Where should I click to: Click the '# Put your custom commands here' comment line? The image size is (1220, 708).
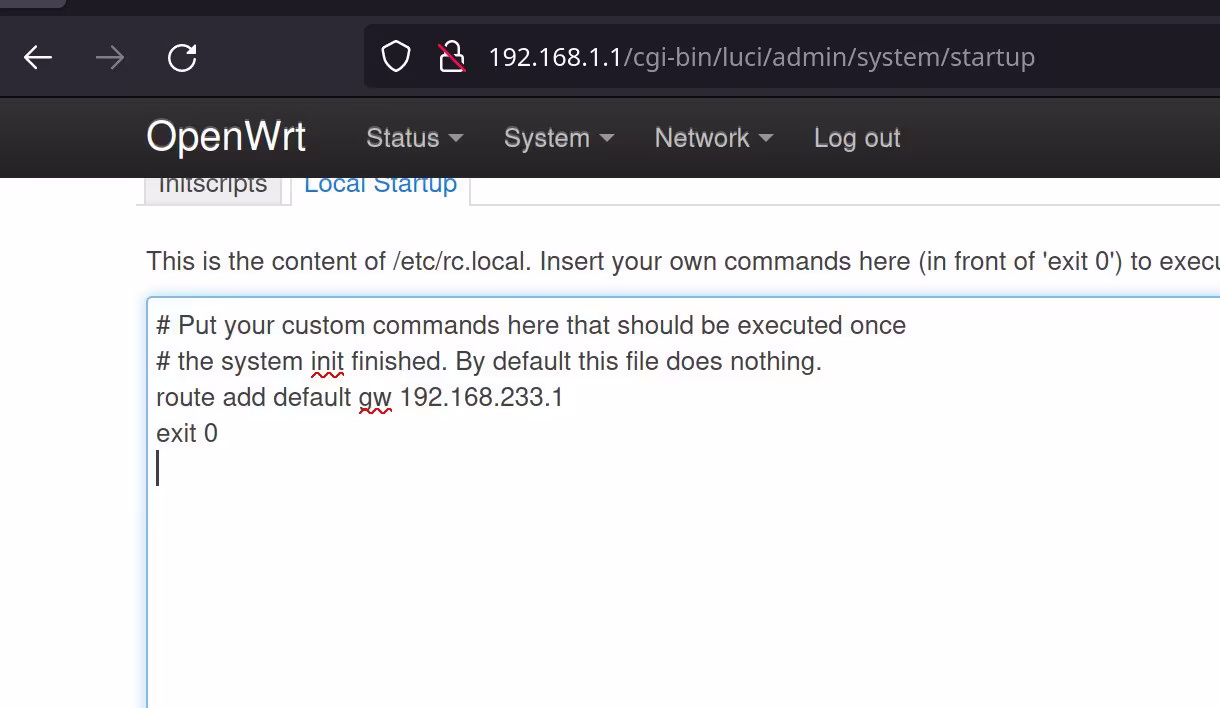531,325
